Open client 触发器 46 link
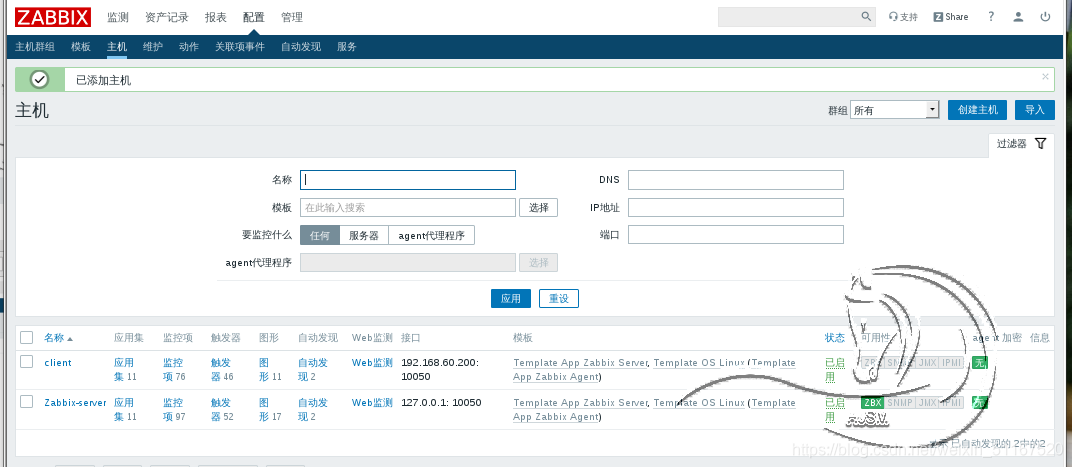Image resolution: width=1073 pixels, height=468 pixels. 222,369
